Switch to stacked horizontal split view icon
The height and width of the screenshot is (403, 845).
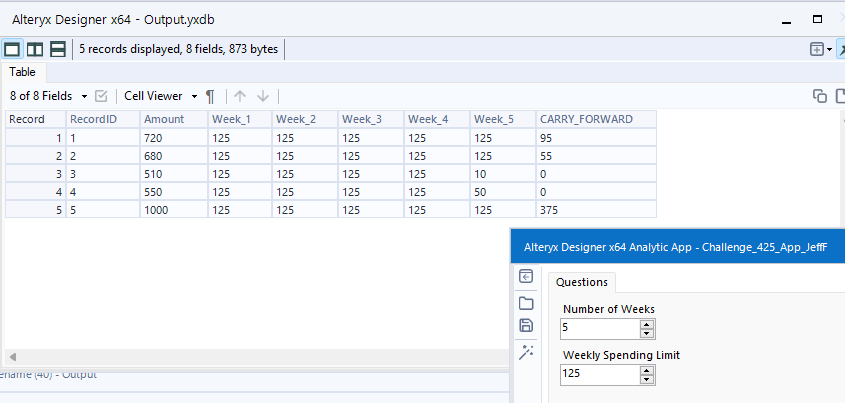point(58,49)
